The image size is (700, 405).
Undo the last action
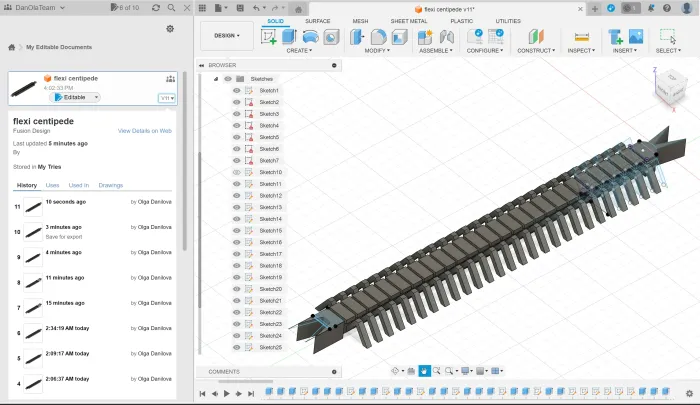[x=256, y=8]
